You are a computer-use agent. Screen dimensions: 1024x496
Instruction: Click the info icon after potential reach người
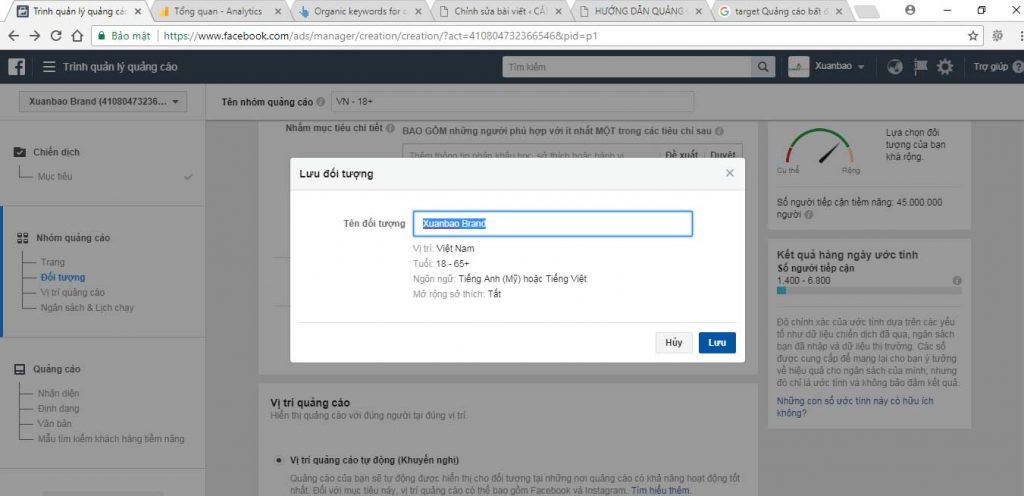point(809,214)
